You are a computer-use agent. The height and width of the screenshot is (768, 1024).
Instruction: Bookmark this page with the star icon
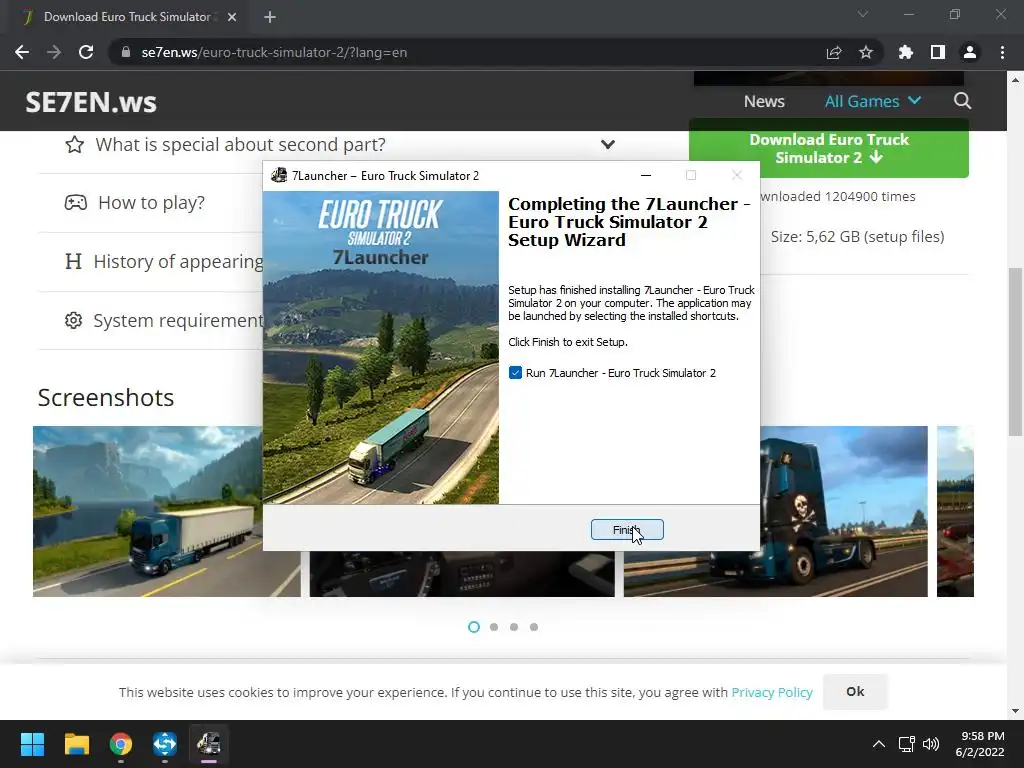[866, 52]
